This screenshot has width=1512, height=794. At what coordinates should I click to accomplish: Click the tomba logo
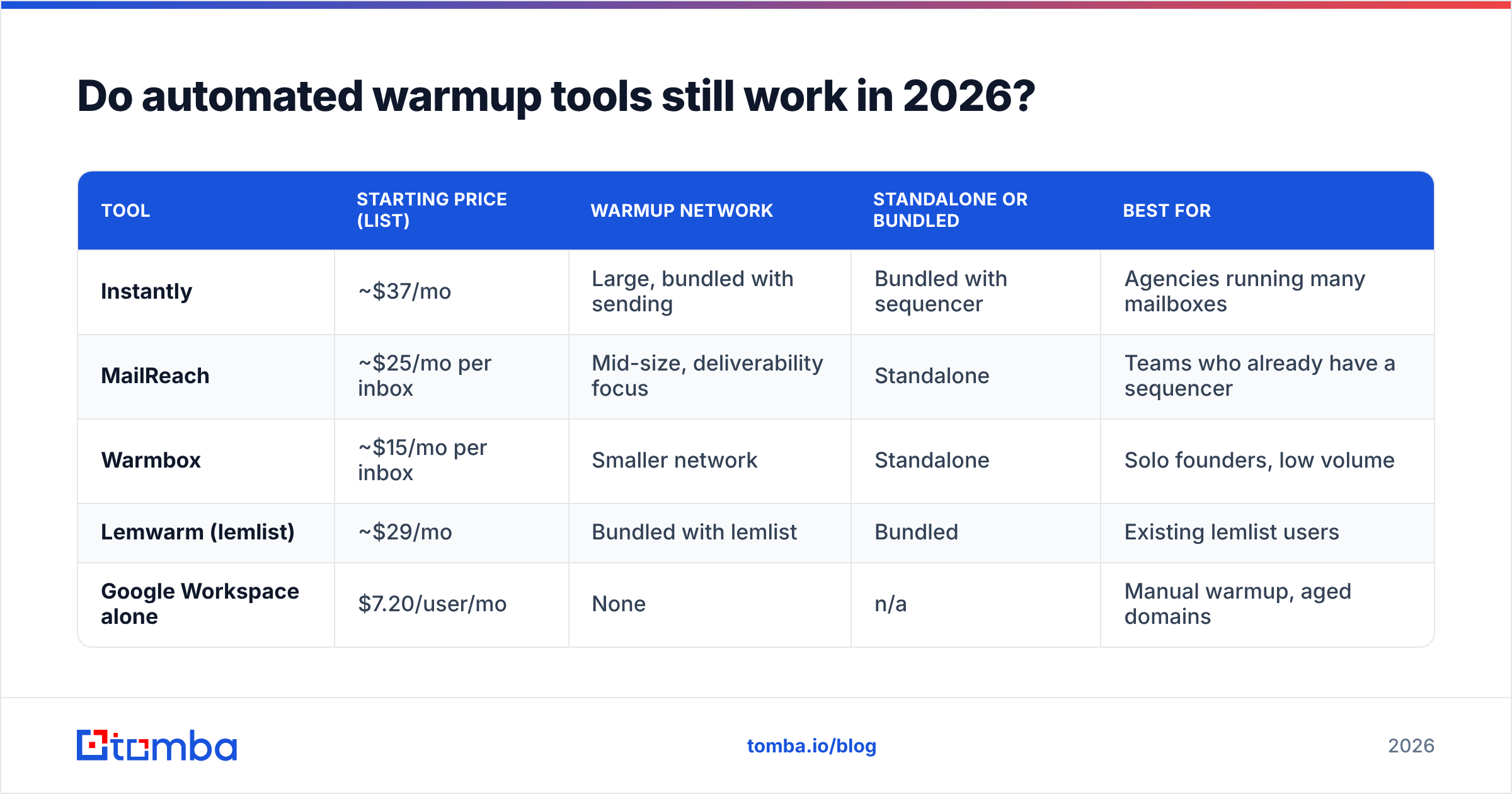tap(157, 745)
